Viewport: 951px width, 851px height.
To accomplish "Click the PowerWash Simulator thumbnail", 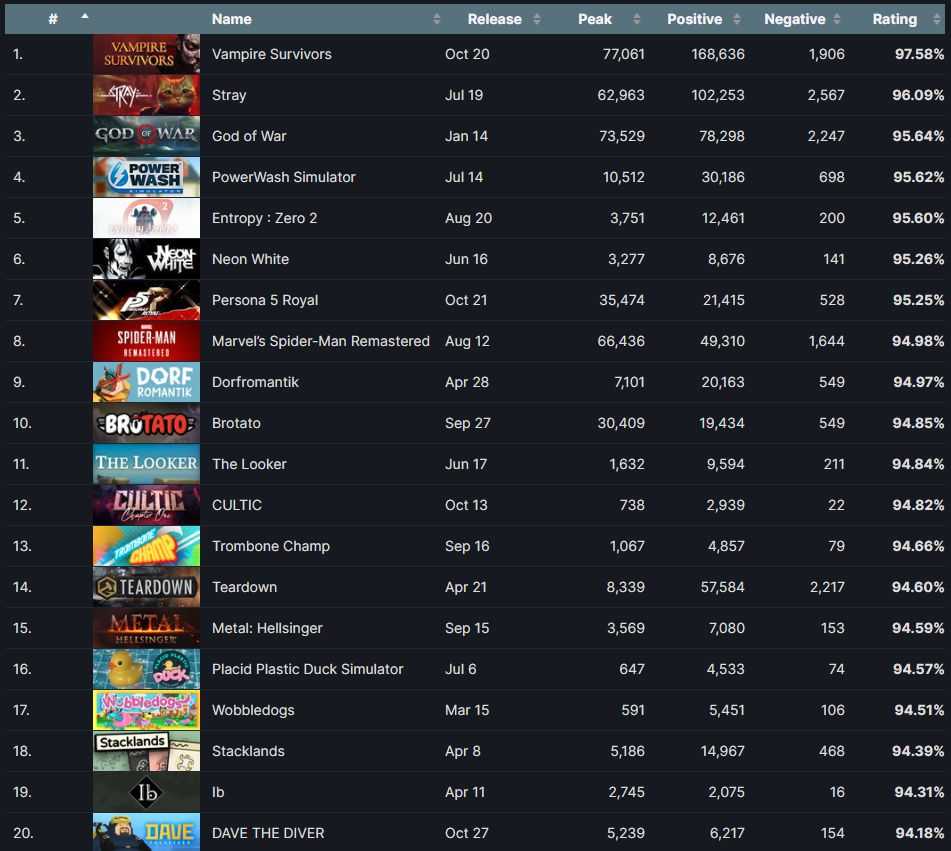I will click(146, 177).
